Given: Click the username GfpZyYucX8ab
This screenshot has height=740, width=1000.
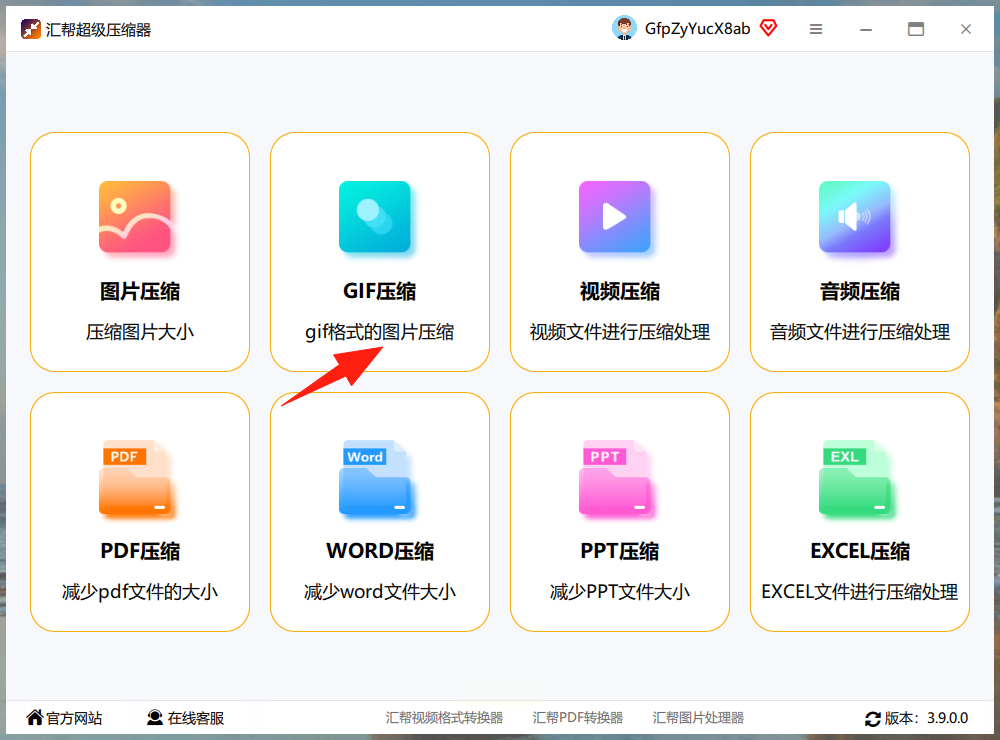Looking at the screenshot, I should tap(697, 29).
